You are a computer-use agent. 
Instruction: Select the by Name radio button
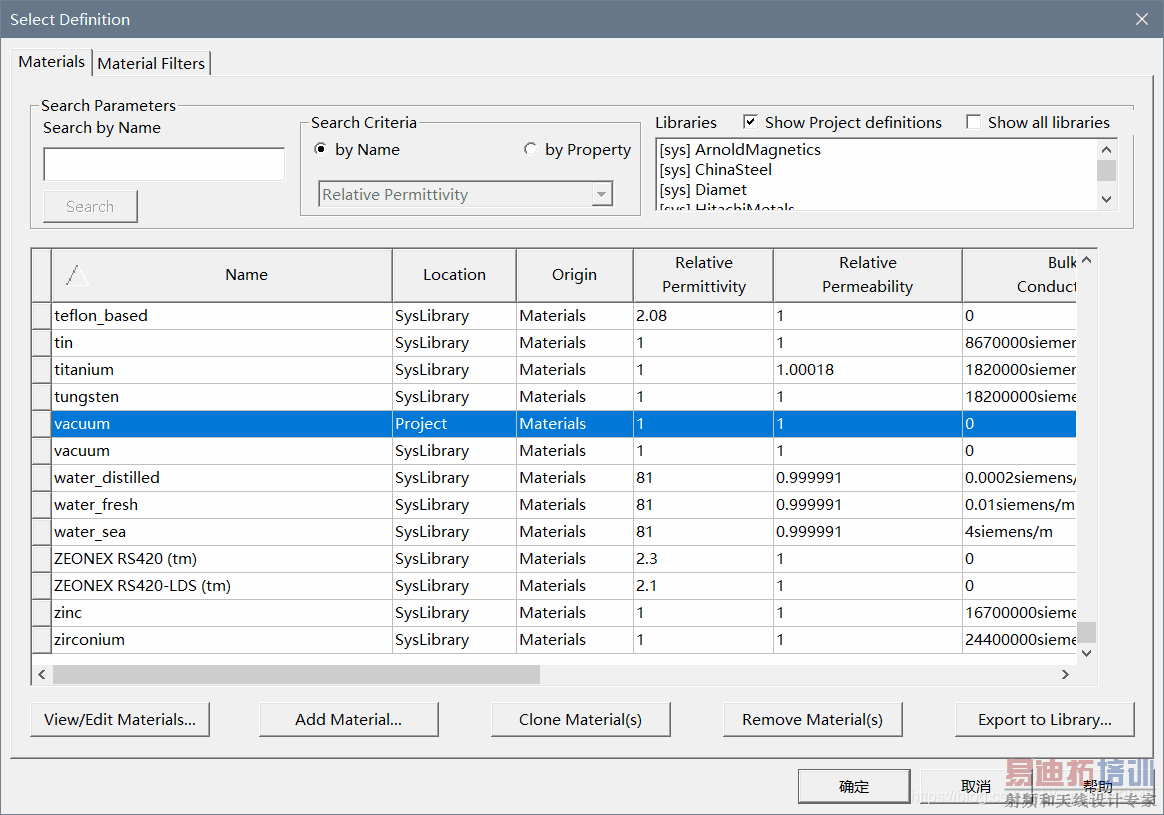point(320,150)
